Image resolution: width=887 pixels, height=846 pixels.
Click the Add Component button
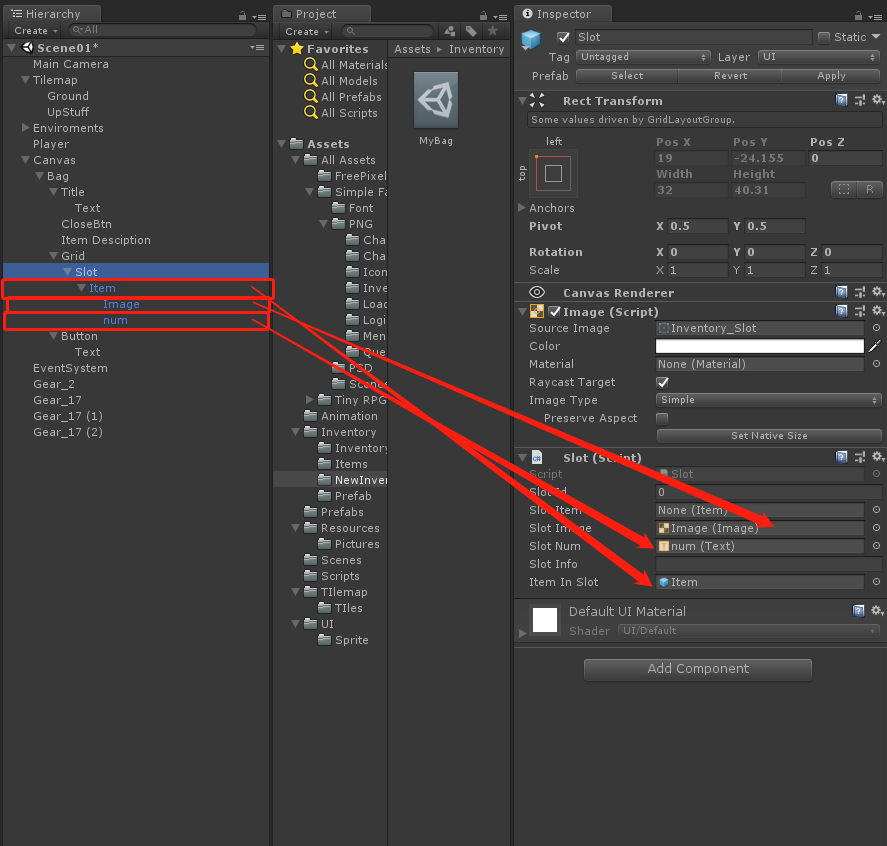[697, 669]
